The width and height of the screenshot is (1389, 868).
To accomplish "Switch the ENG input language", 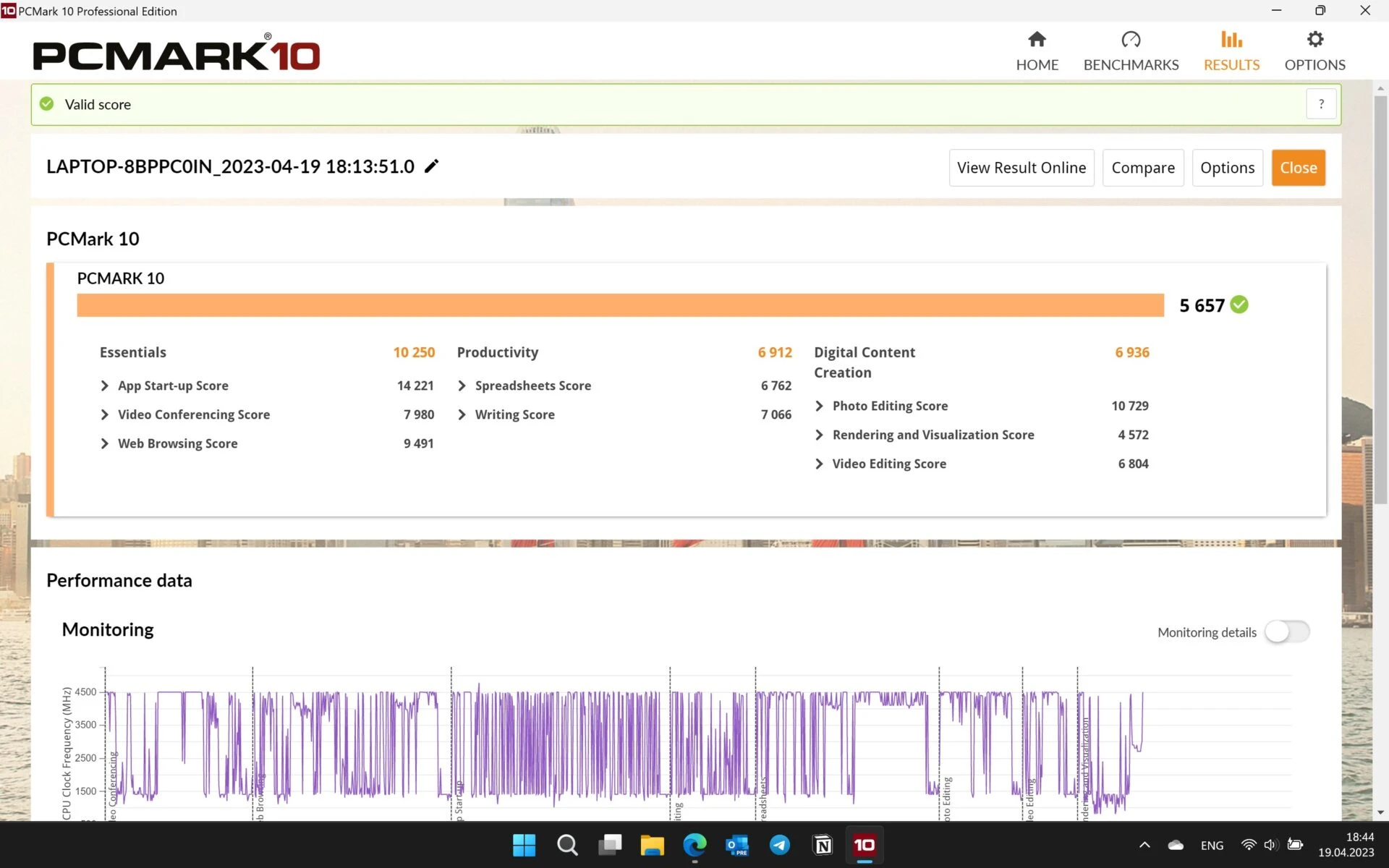I will (x=1212, y=845).
